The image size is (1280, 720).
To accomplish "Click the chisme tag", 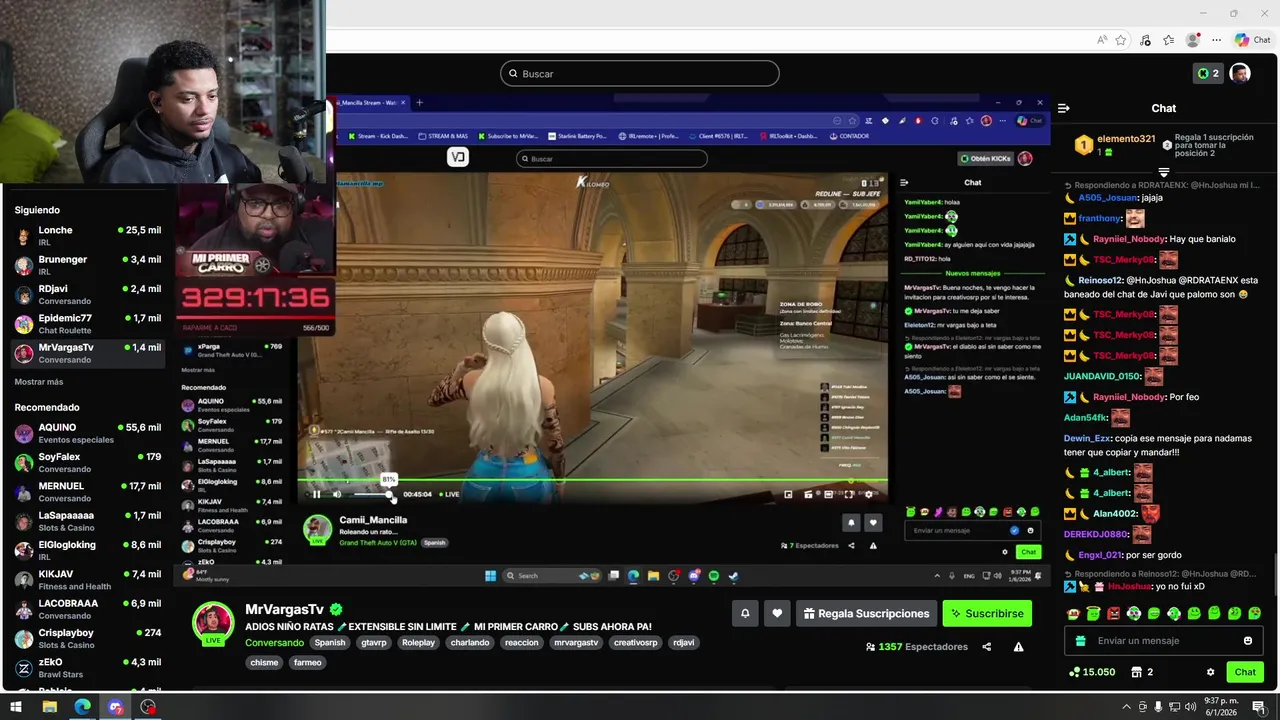I will tap(264, 662).
